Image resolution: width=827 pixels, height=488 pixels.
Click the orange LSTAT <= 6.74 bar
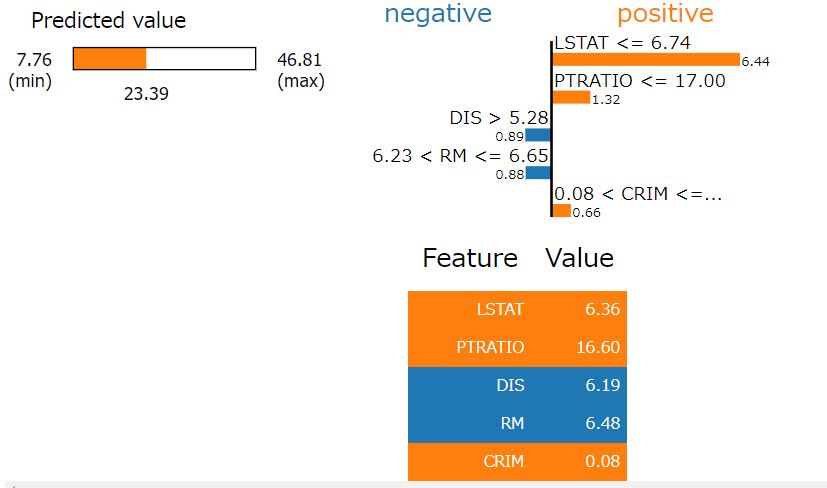pyautogui.click(x=646, y=60)
